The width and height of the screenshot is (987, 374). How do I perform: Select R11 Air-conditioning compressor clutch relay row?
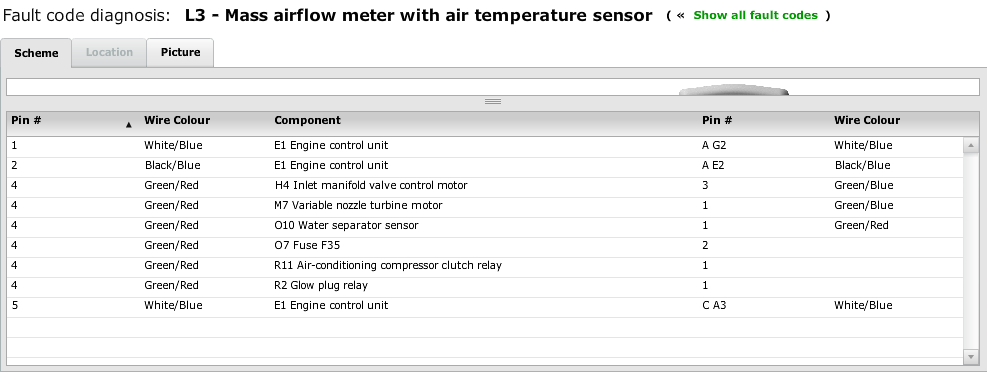tap(485, 265)
